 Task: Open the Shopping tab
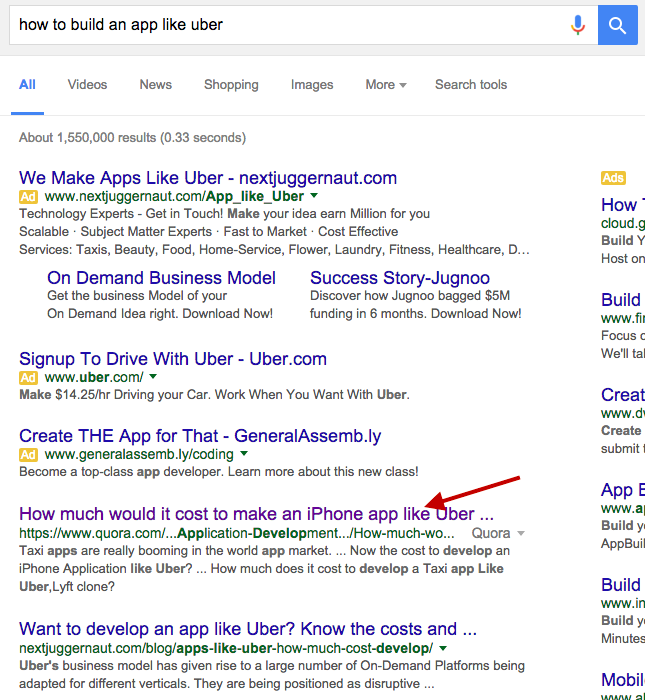[x=231, y=84]
